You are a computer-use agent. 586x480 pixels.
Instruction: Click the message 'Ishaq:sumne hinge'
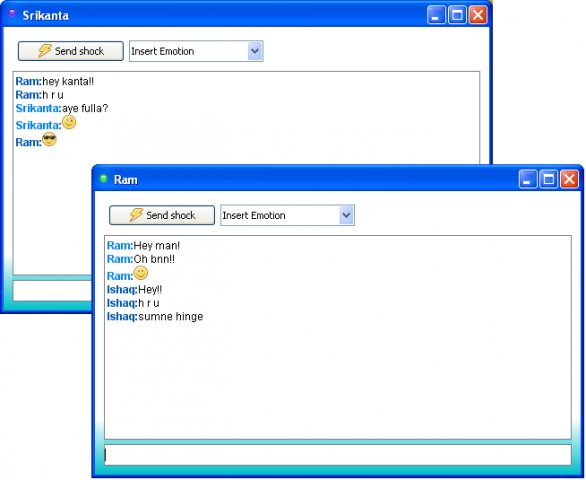click(155, 317)
